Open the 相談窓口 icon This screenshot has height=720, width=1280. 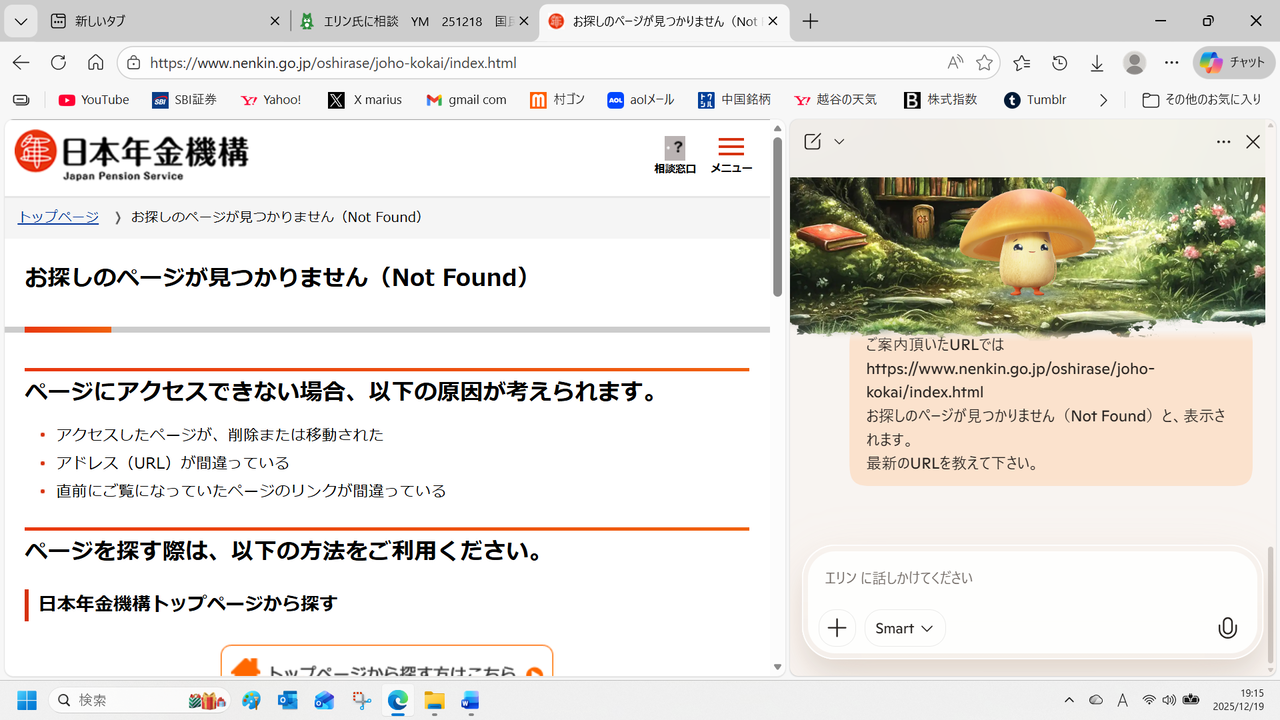click(675, 155)
